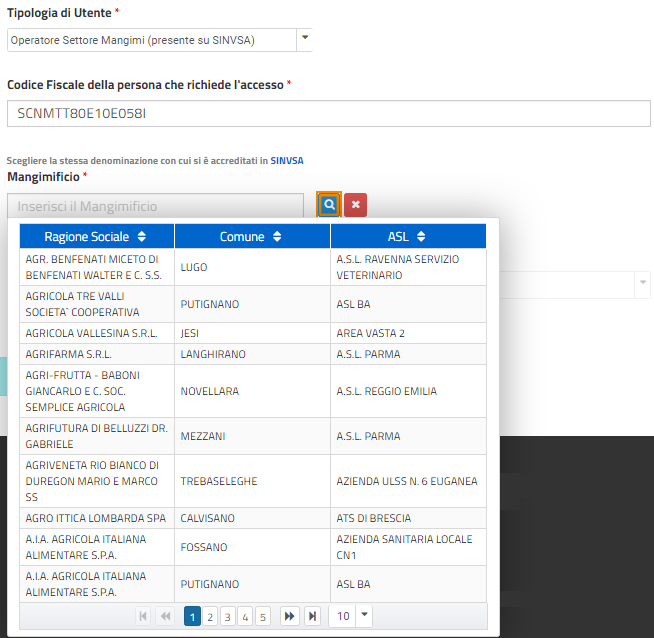
Task: Click NOVELLARA comune cell
Action: pyautogui.click(x=252, y=391)
